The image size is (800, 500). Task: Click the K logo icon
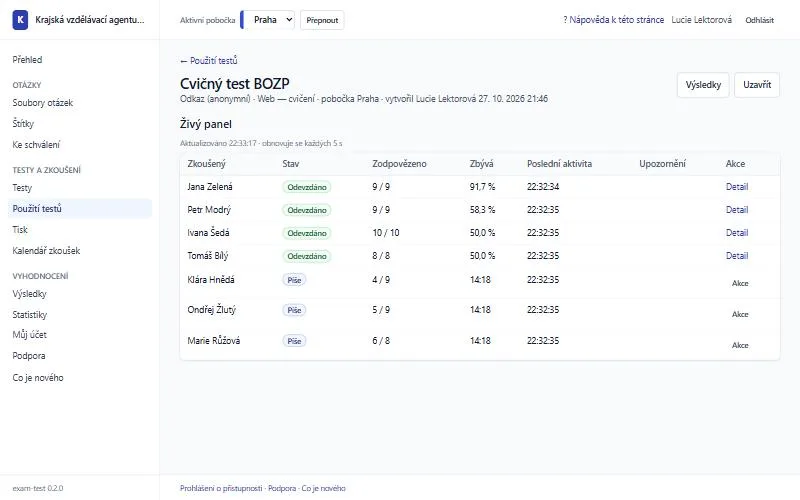pyautogui.click(x=20, y=20)
